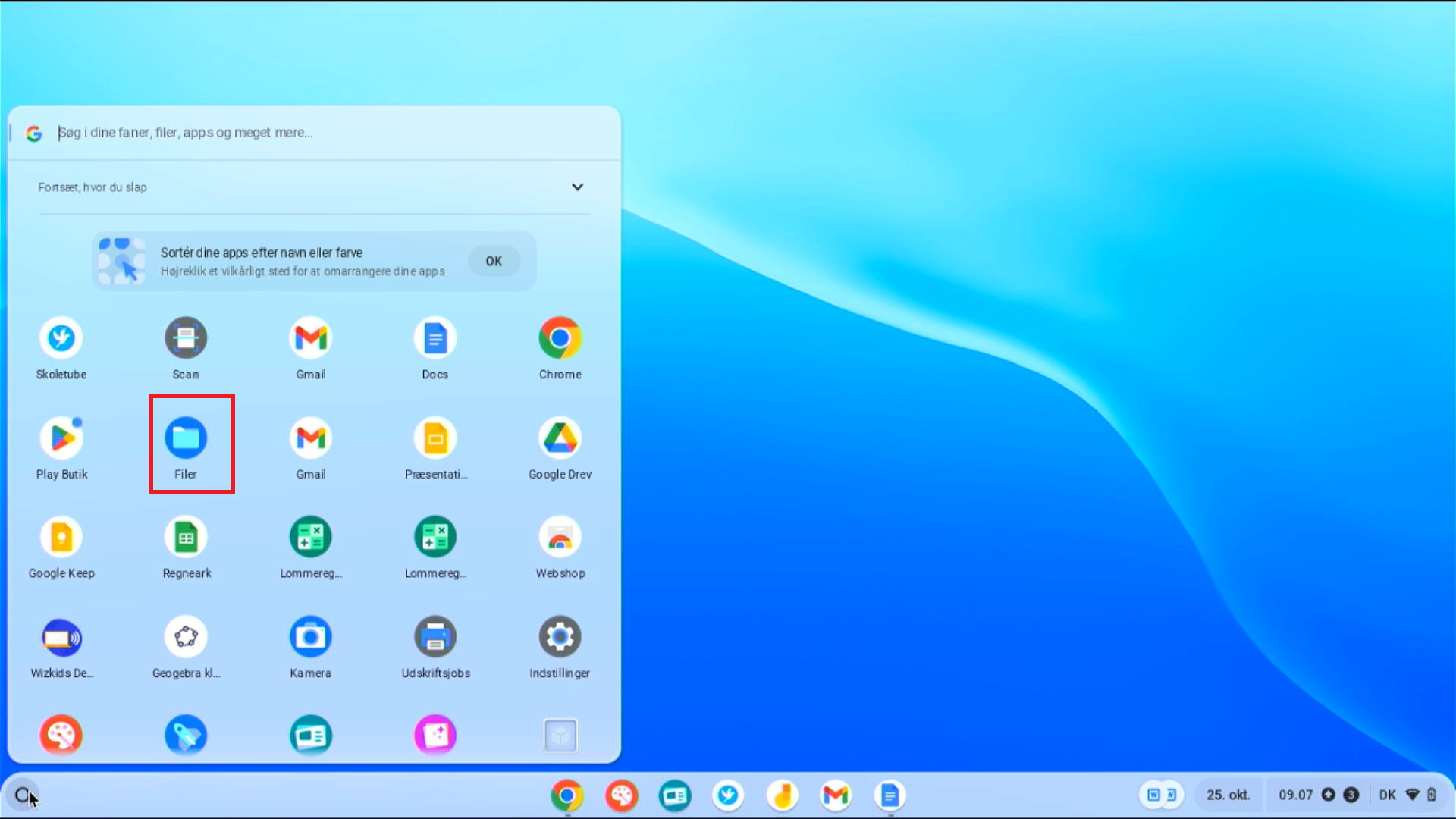
Task: Open the Geogebra app
Action: 186,638
